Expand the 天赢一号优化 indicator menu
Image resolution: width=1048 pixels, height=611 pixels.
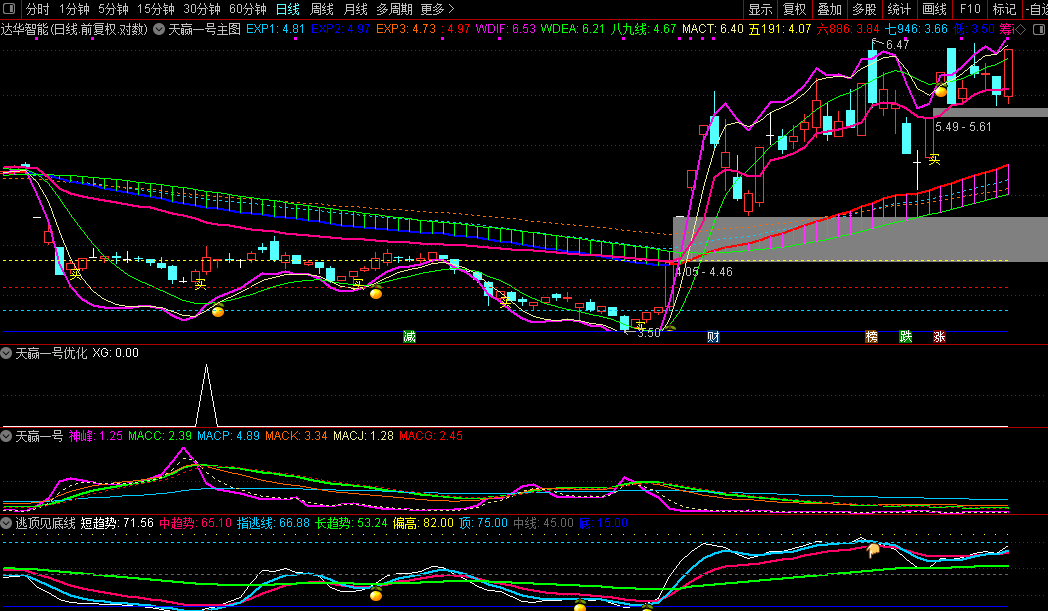pyautogui.click(x=7, y=353)
